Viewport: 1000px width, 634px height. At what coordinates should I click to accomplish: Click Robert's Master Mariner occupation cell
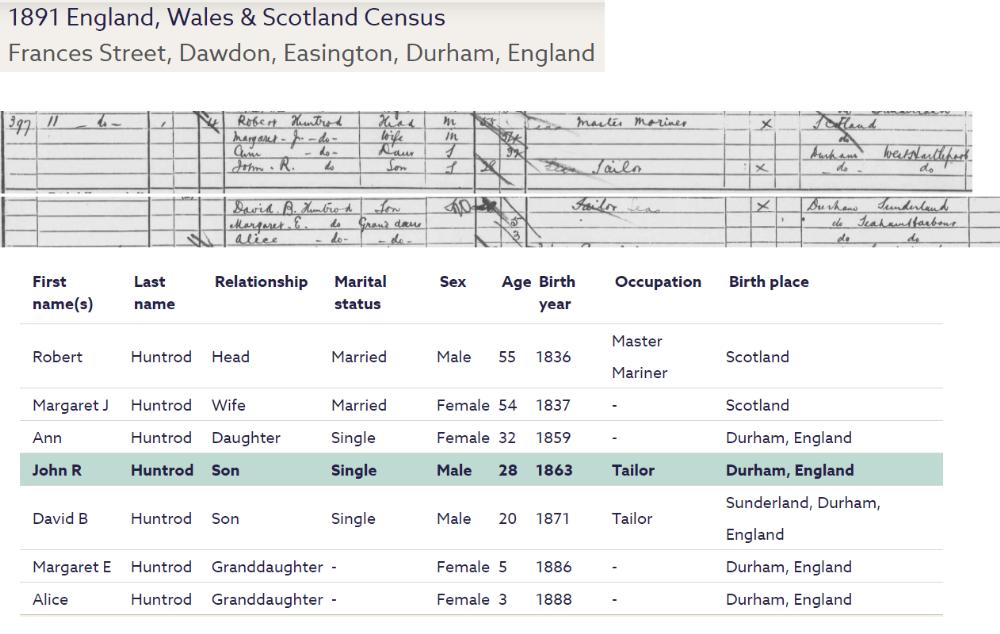click(x=639, y=357)
